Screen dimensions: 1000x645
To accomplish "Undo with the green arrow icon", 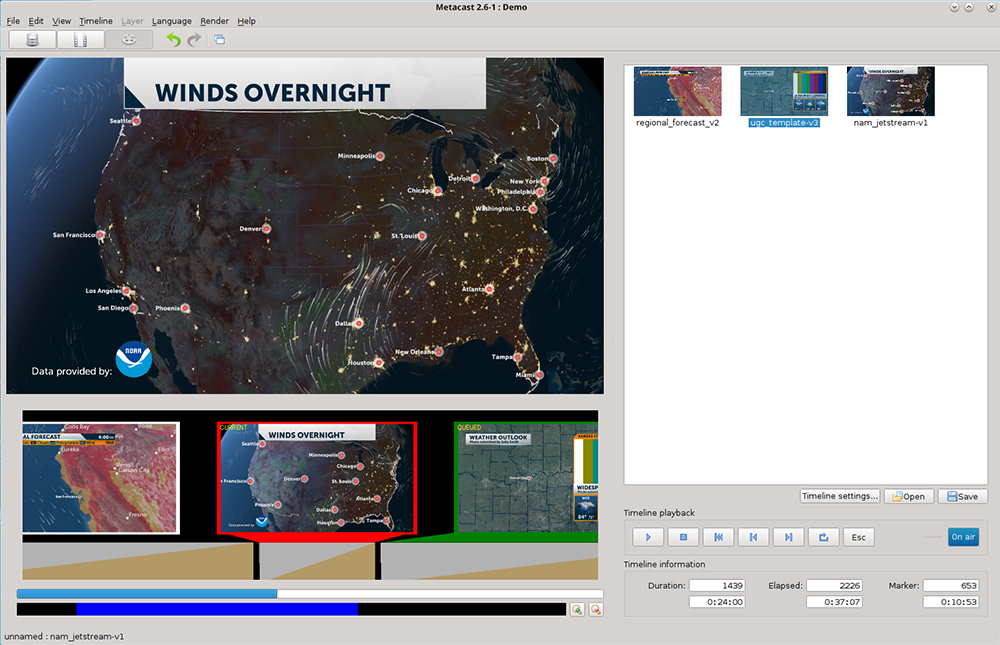I will click(173, 40).
